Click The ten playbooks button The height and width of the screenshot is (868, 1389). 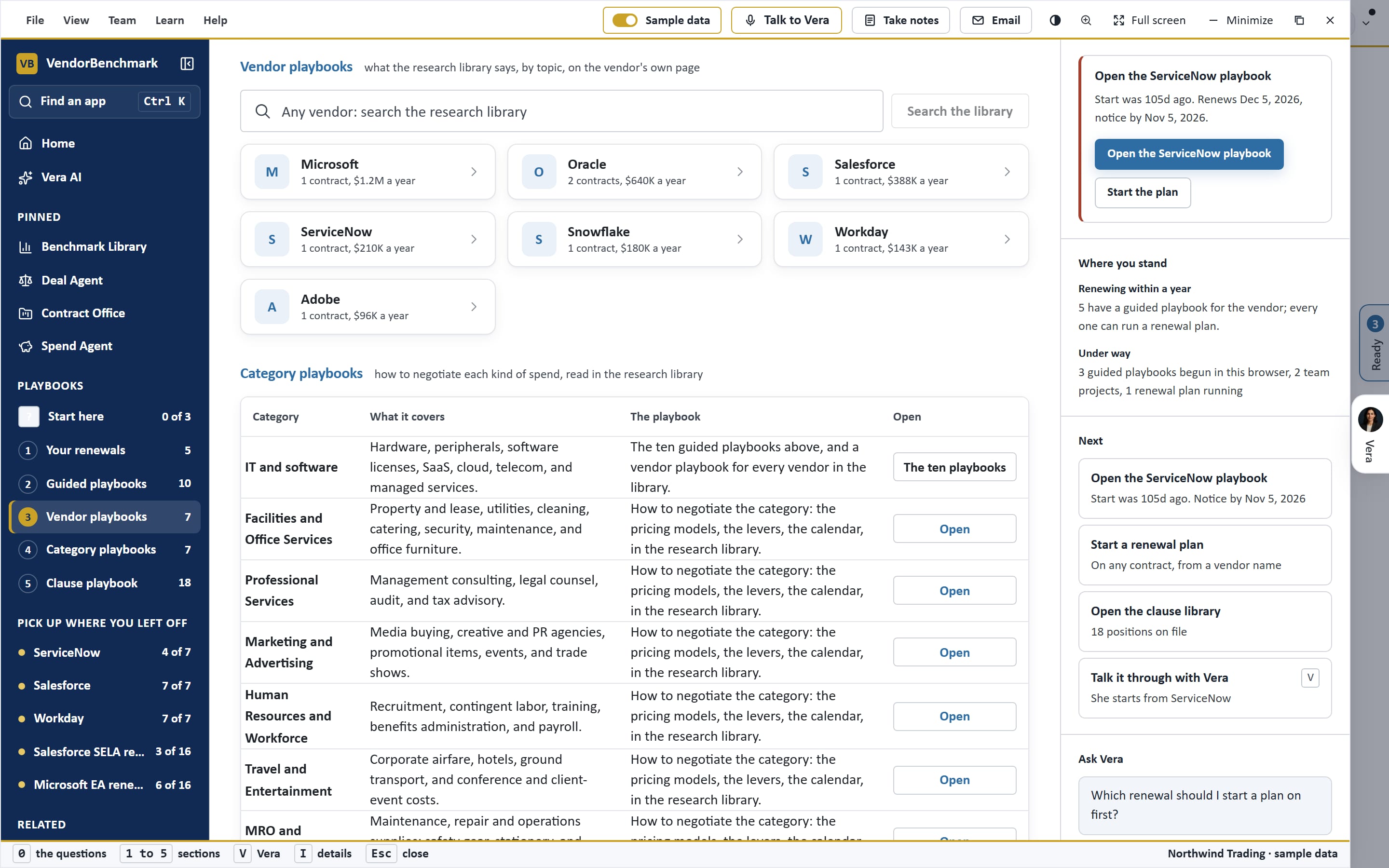tap(954, 467)
